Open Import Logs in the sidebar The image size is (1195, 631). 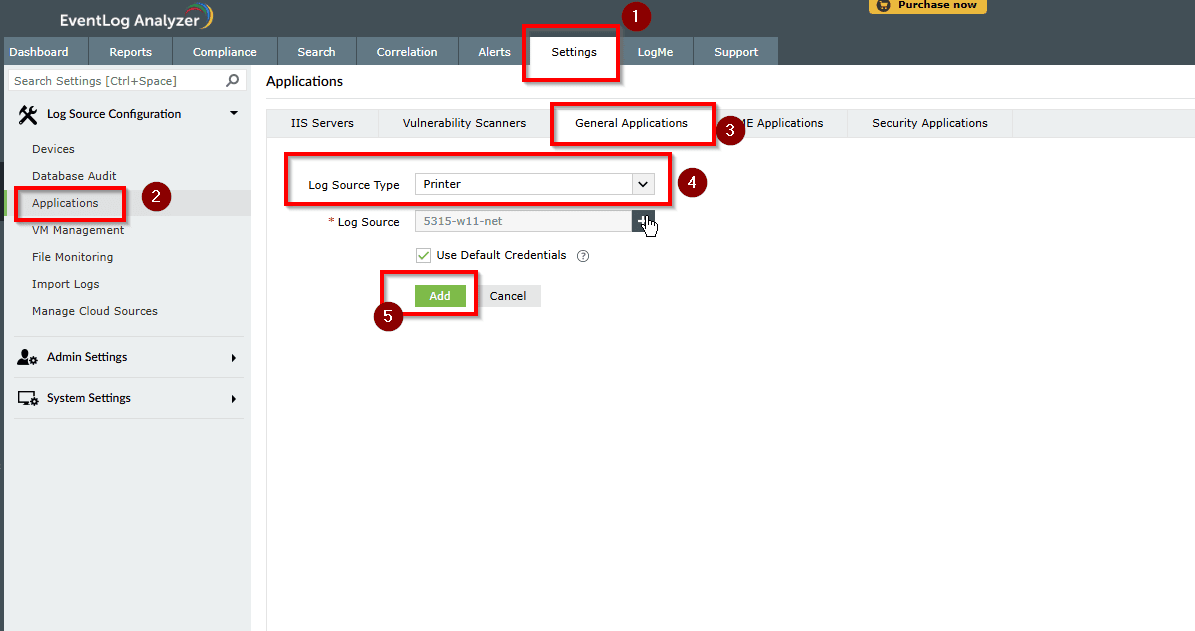(66, 284)
